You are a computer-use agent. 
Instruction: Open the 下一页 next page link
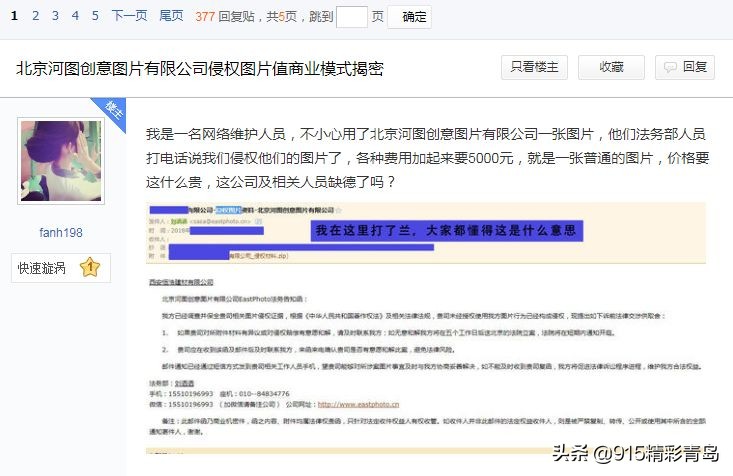tap(129, 16)
